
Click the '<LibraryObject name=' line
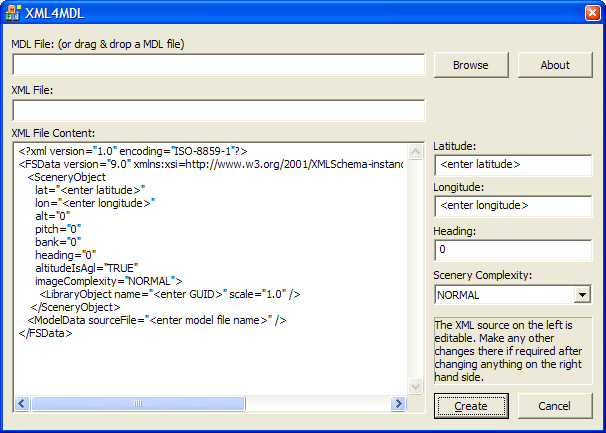170,294
